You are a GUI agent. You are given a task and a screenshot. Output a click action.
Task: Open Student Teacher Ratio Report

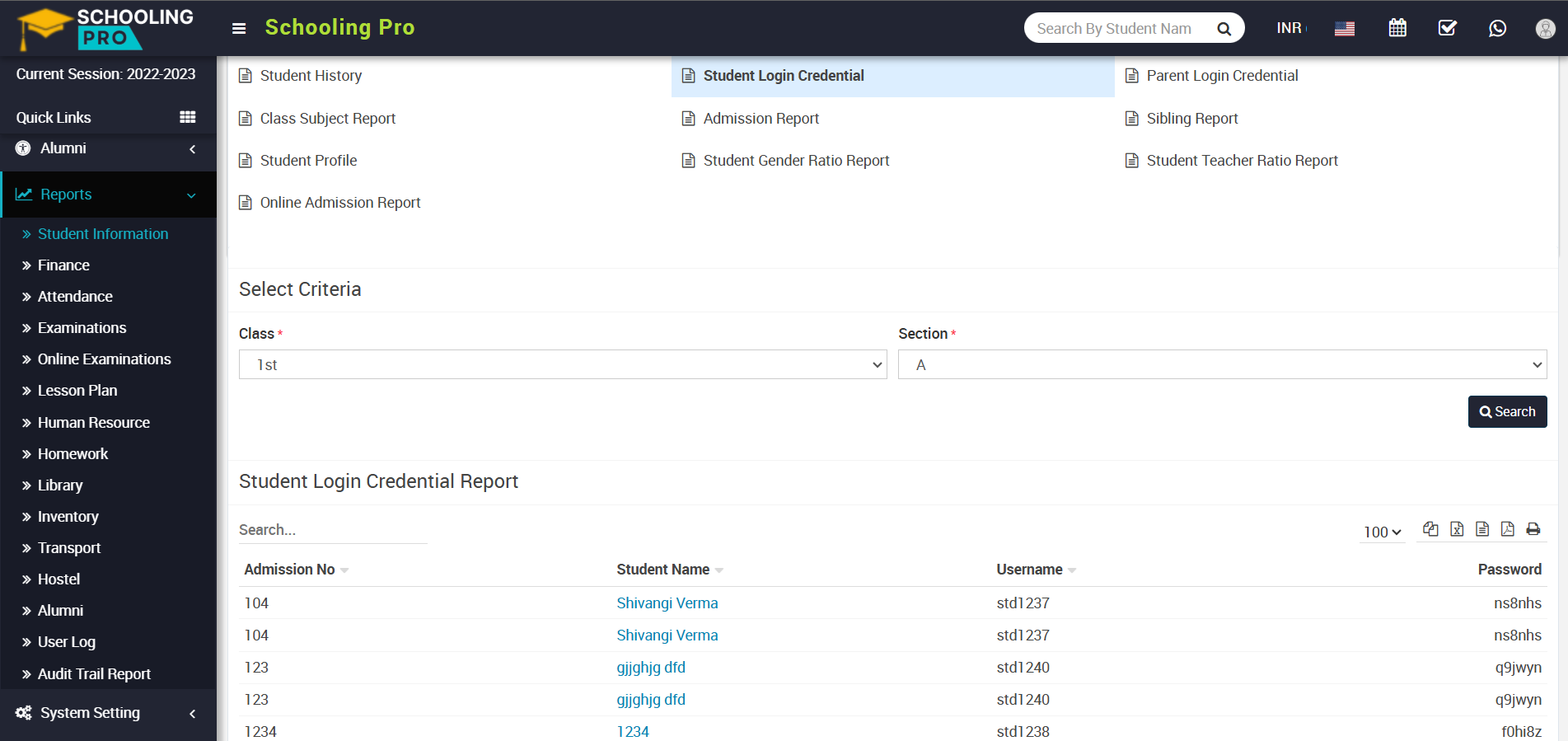[x=1242, y=161]
